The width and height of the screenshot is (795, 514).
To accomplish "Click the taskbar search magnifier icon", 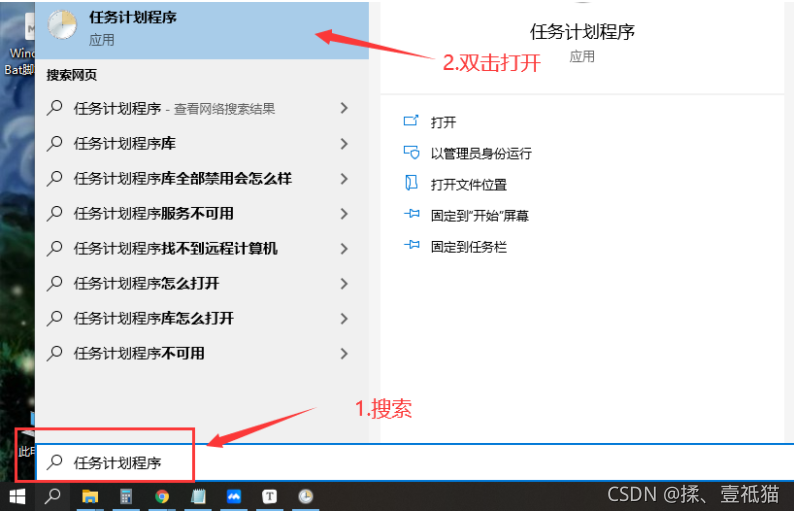I will [x=52, y=496].
